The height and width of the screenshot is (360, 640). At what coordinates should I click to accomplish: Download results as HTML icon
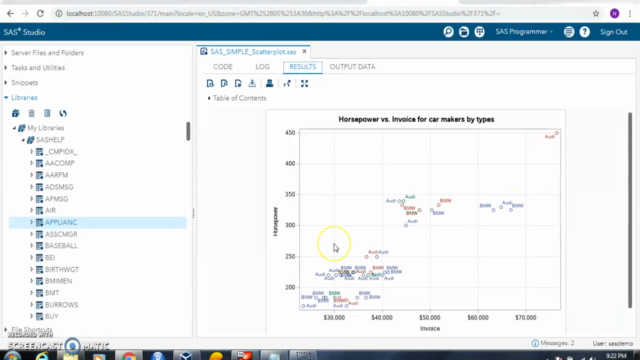(x=210, y=84)
